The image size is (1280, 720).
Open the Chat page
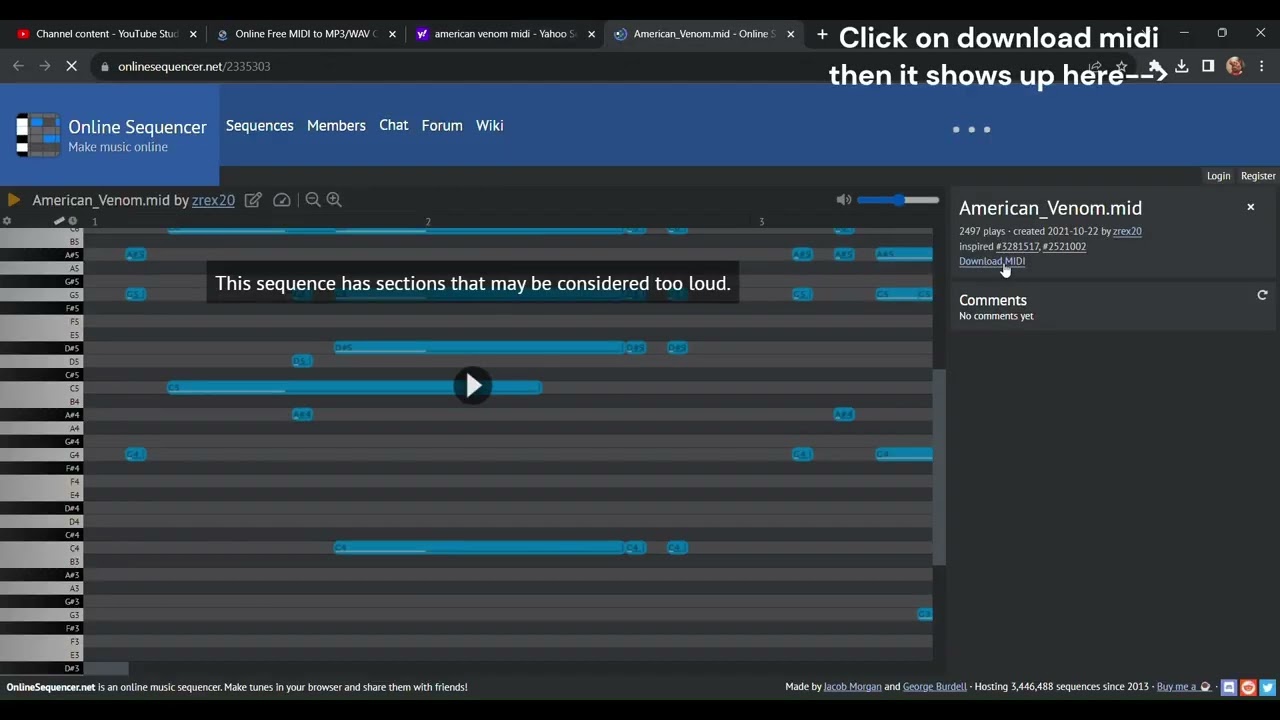click(394, 125)
